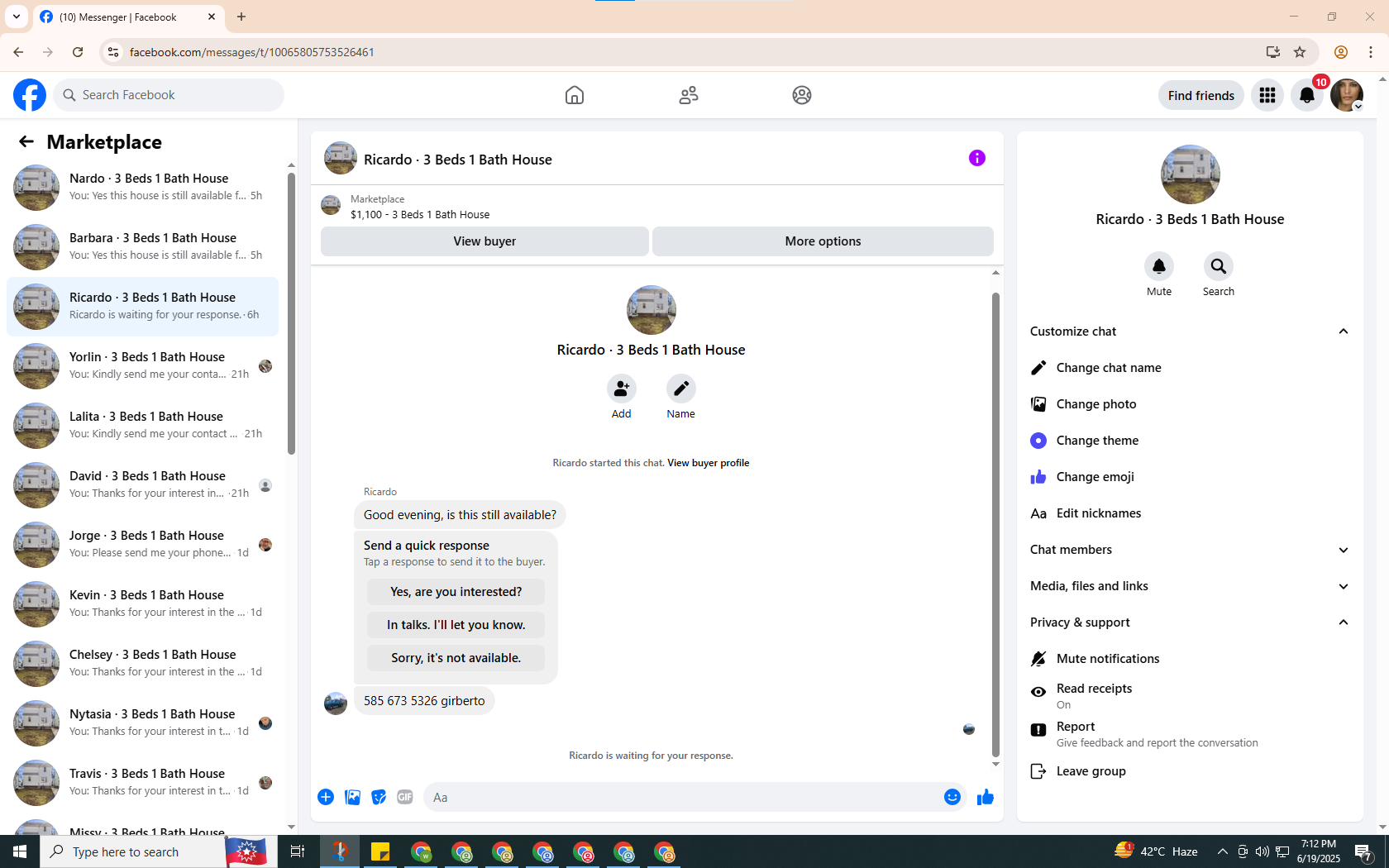Viewport: 1389px width, 868px height.
Task: Click Report the conversation option
Action: coord(1190,733)
